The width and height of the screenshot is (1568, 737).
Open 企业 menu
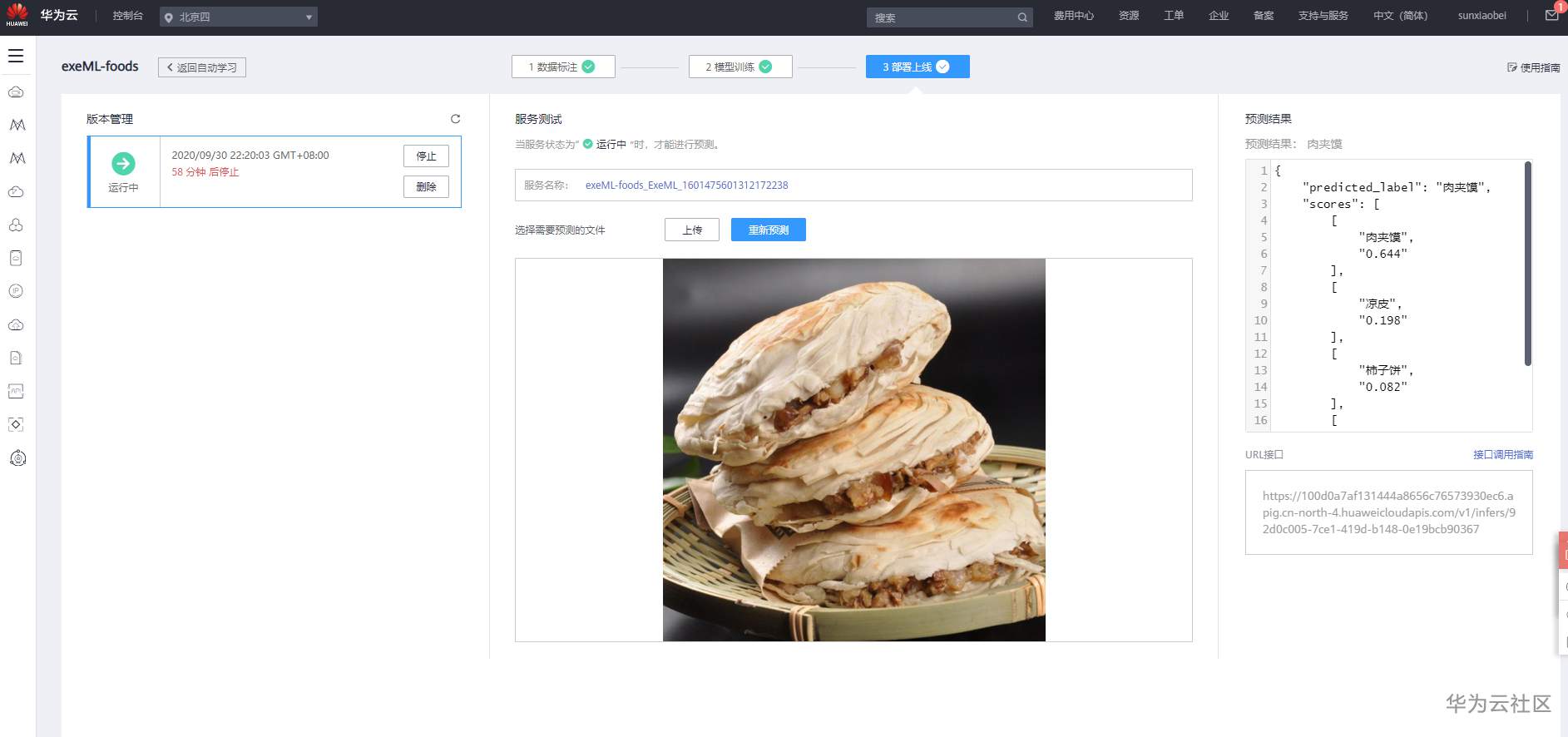[x=1219, y=16]
